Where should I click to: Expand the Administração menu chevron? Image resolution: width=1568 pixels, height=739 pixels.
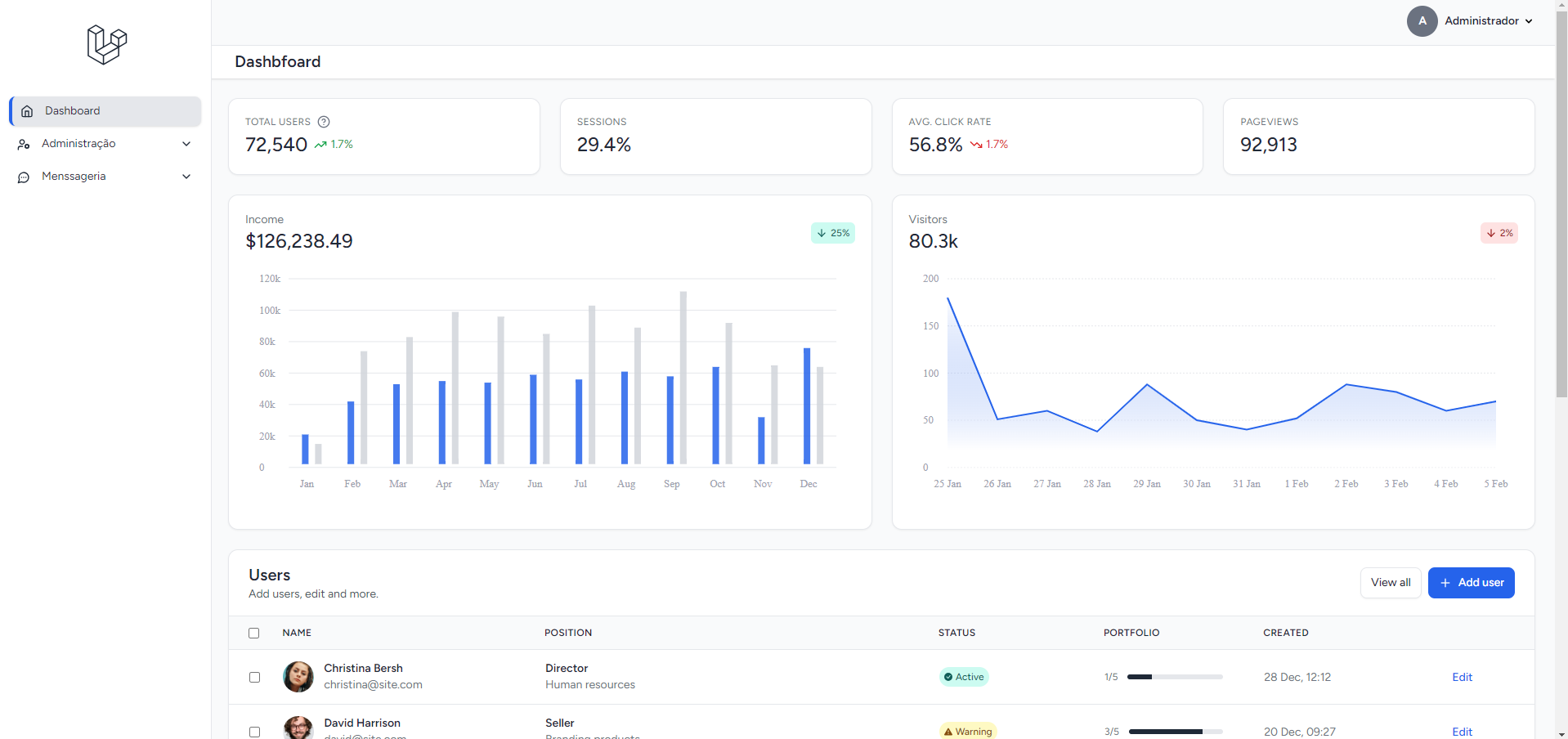(x=186, y=144)
